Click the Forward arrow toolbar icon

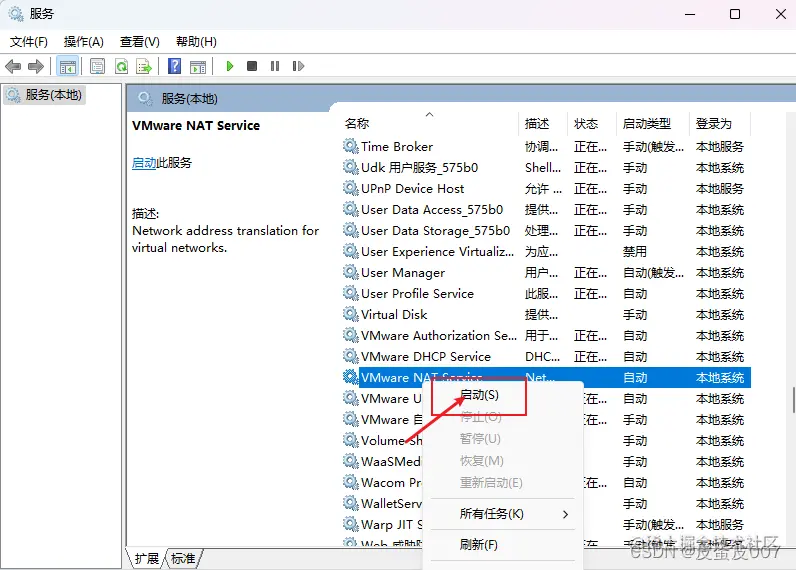[36, 66]
